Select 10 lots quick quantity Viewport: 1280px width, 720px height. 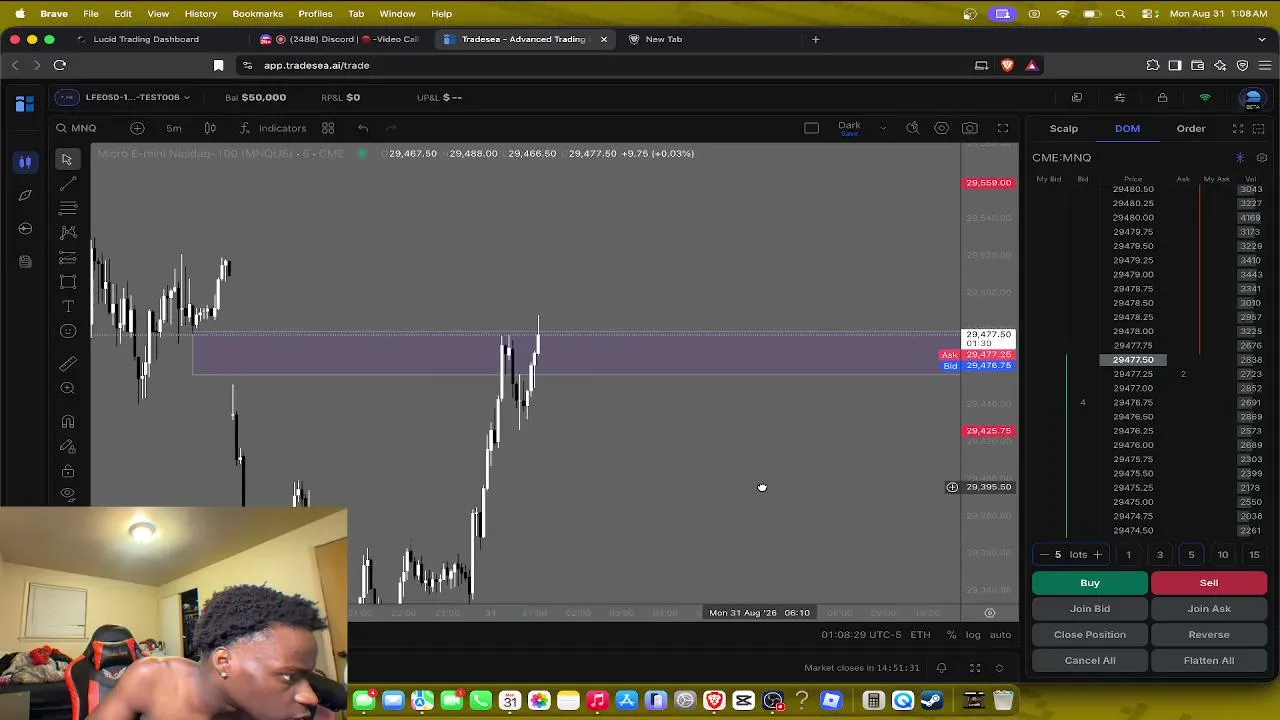[x=1223, y=555]
